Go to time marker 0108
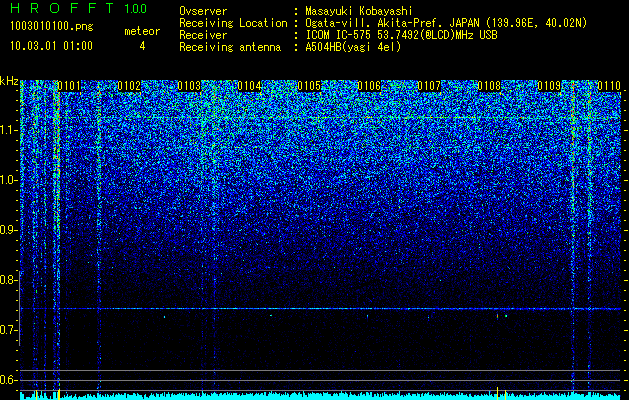629x400 pixels. (x=489, y=86)
